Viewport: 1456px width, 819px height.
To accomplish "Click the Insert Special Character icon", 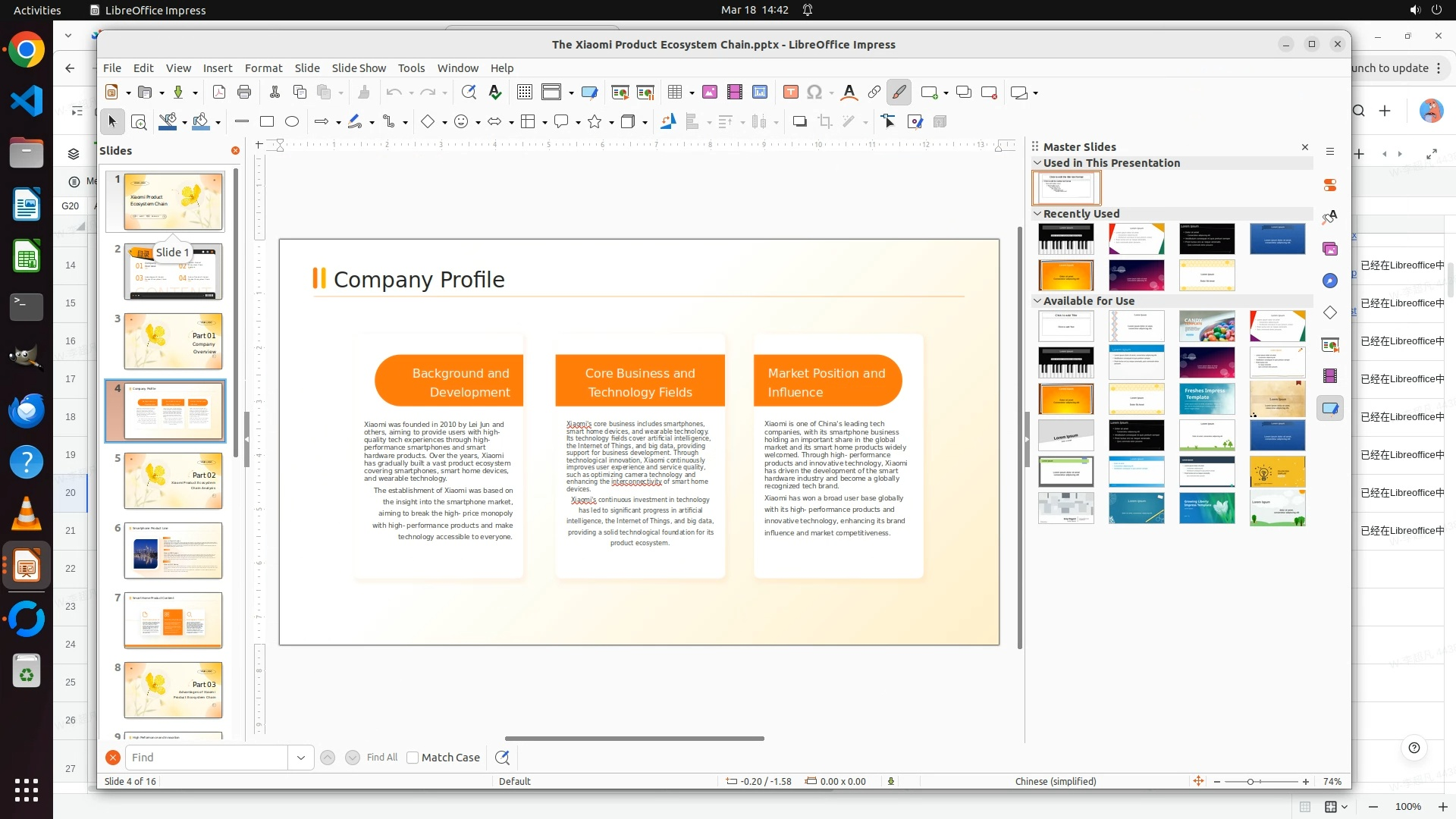I will click(x=814, y=93).
